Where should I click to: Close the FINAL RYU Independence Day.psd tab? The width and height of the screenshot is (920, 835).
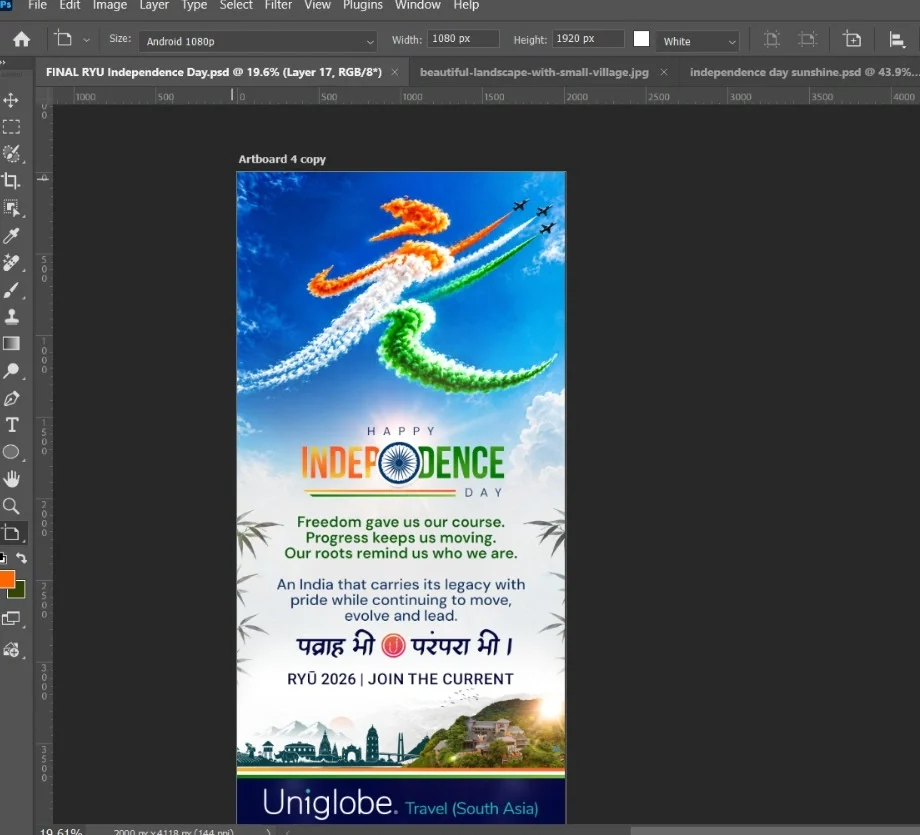coord(395,72)
